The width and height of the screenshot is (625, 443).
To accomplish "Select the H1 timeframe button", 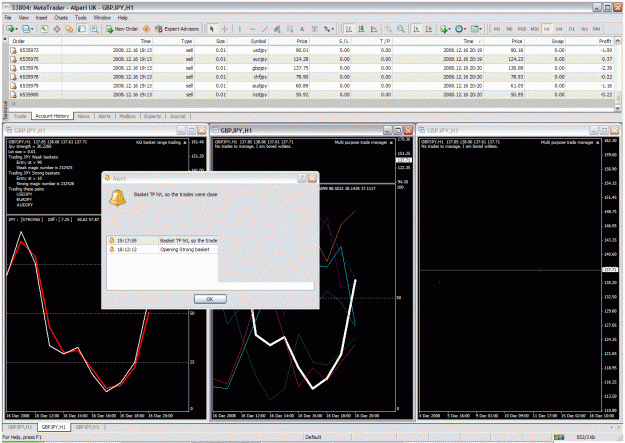I will 546,29.
